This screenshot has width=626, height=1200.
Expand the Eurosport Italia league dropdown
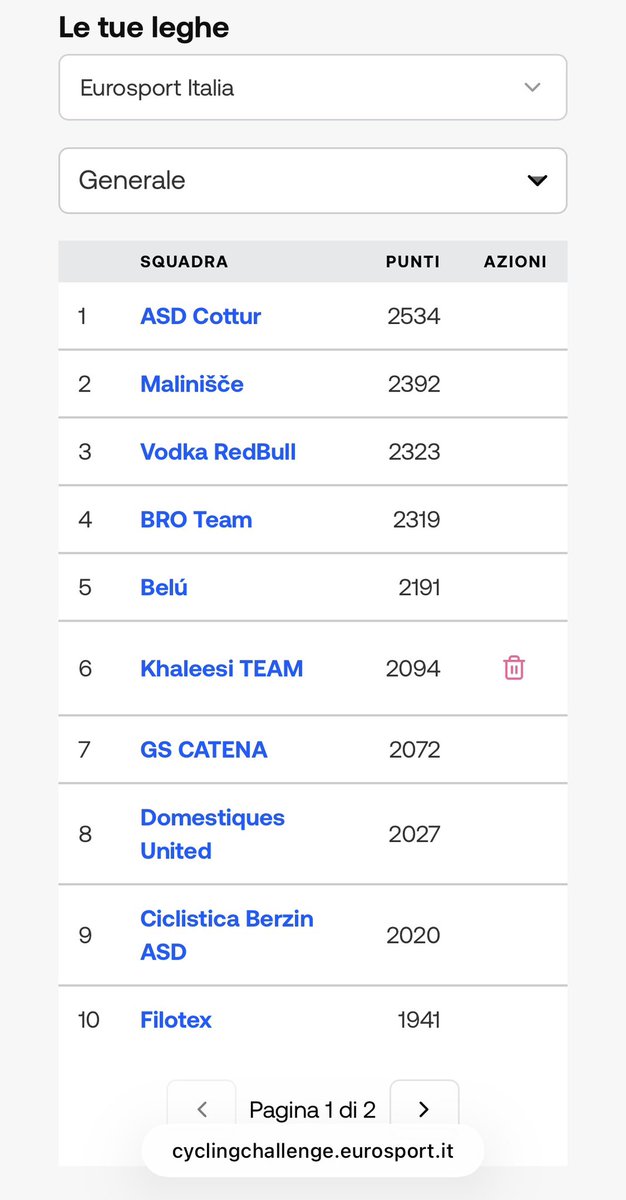tap(313, 87)
